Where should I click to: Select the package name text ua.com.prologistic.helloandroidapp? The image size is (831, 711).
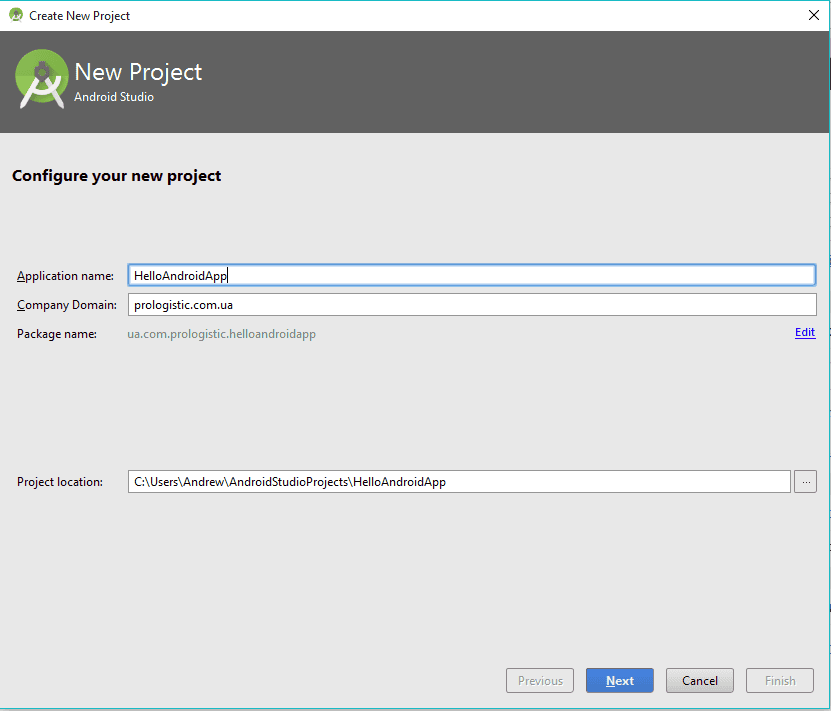coord(222,334)
